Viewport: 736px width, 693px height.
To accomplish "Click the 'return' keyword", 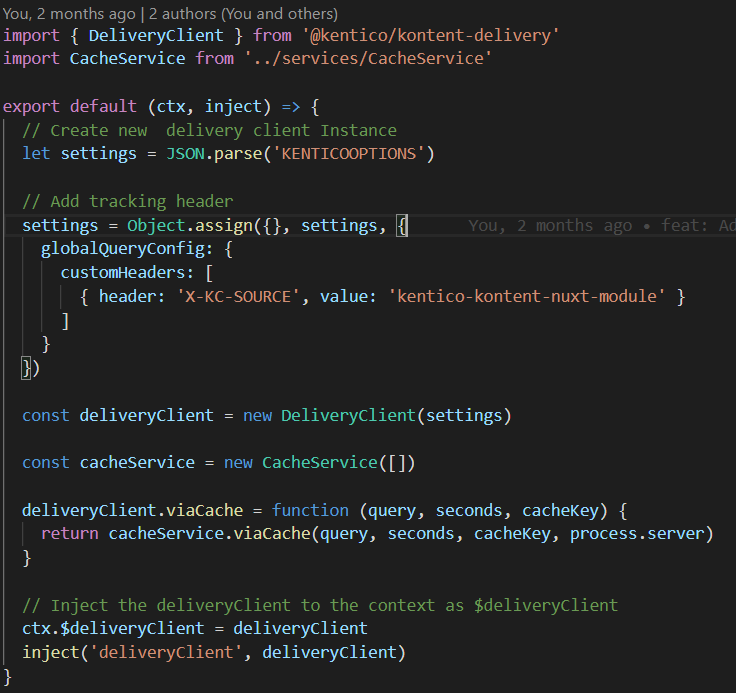I will (x=69, y=534).
